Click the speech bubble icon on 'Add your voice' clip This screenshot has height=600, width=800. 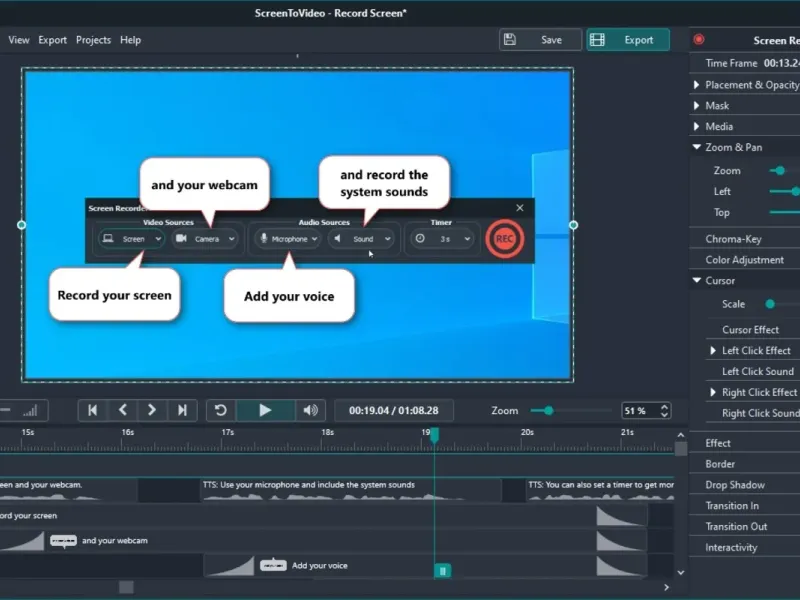click(x=273, y=565)
